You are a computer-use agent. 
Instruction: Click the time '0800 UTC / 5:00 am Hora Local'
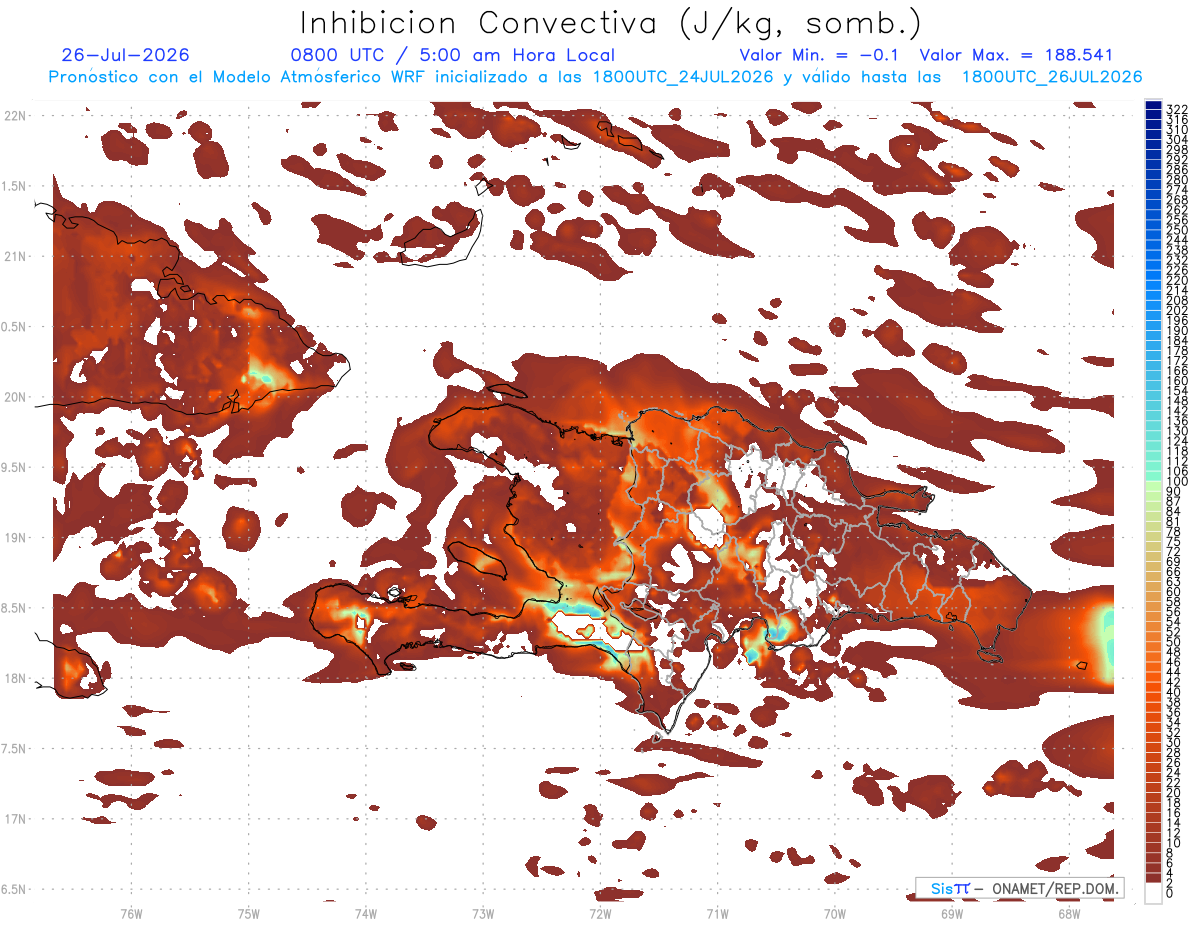[452, 55]
